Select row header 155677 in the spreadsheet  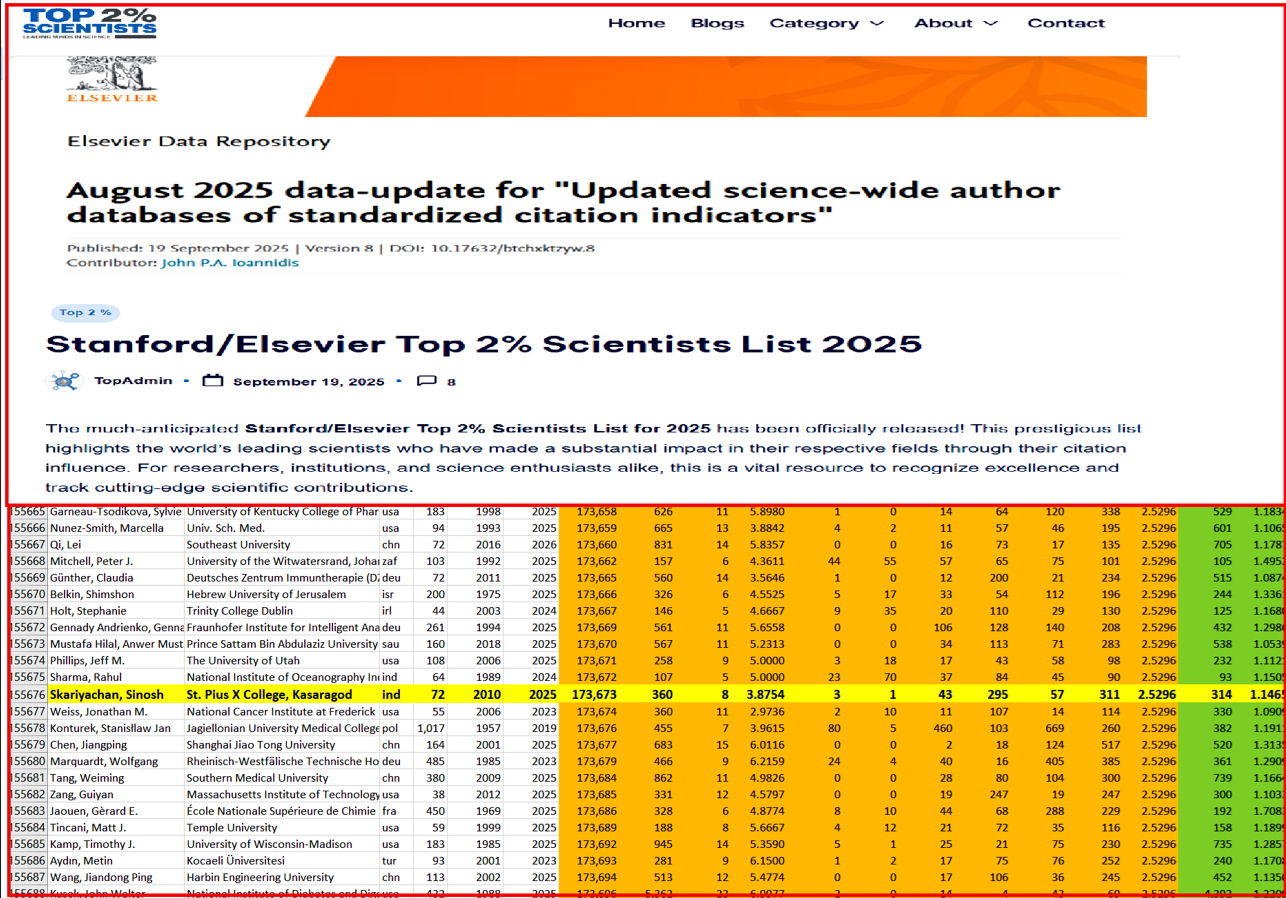point(28,682)
